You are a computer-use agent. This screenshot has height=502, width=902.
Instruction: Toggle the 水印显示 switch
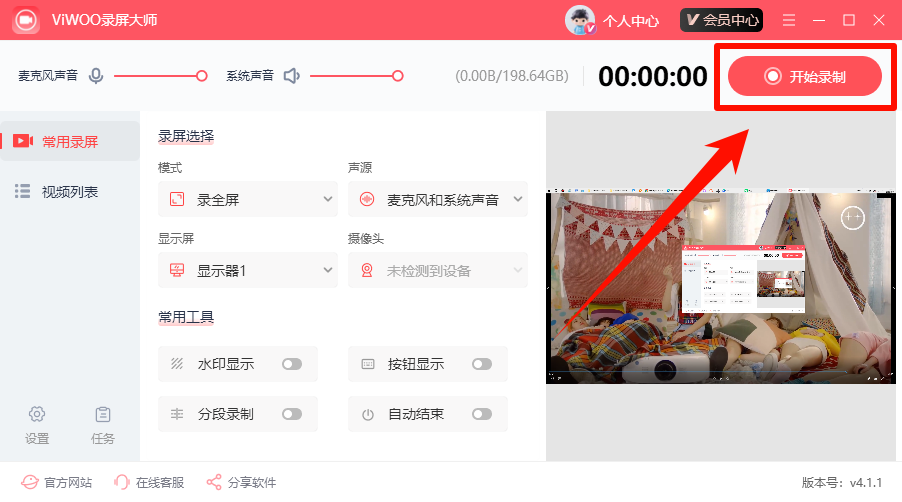click(x=292, y=364)
